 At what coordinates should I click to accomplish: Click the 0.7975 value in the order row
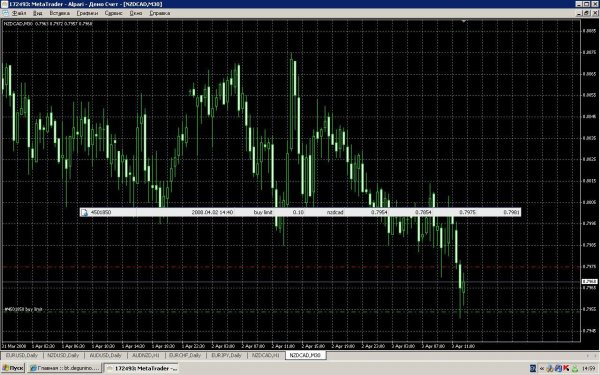[x=467, y=212]
